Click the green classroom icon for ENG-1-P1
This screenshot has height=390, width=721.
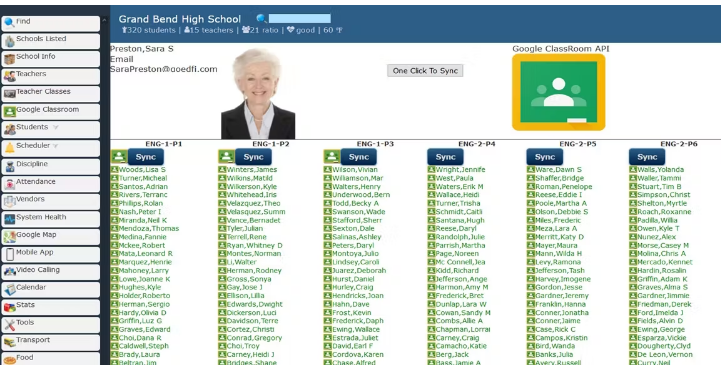(119, 157)
